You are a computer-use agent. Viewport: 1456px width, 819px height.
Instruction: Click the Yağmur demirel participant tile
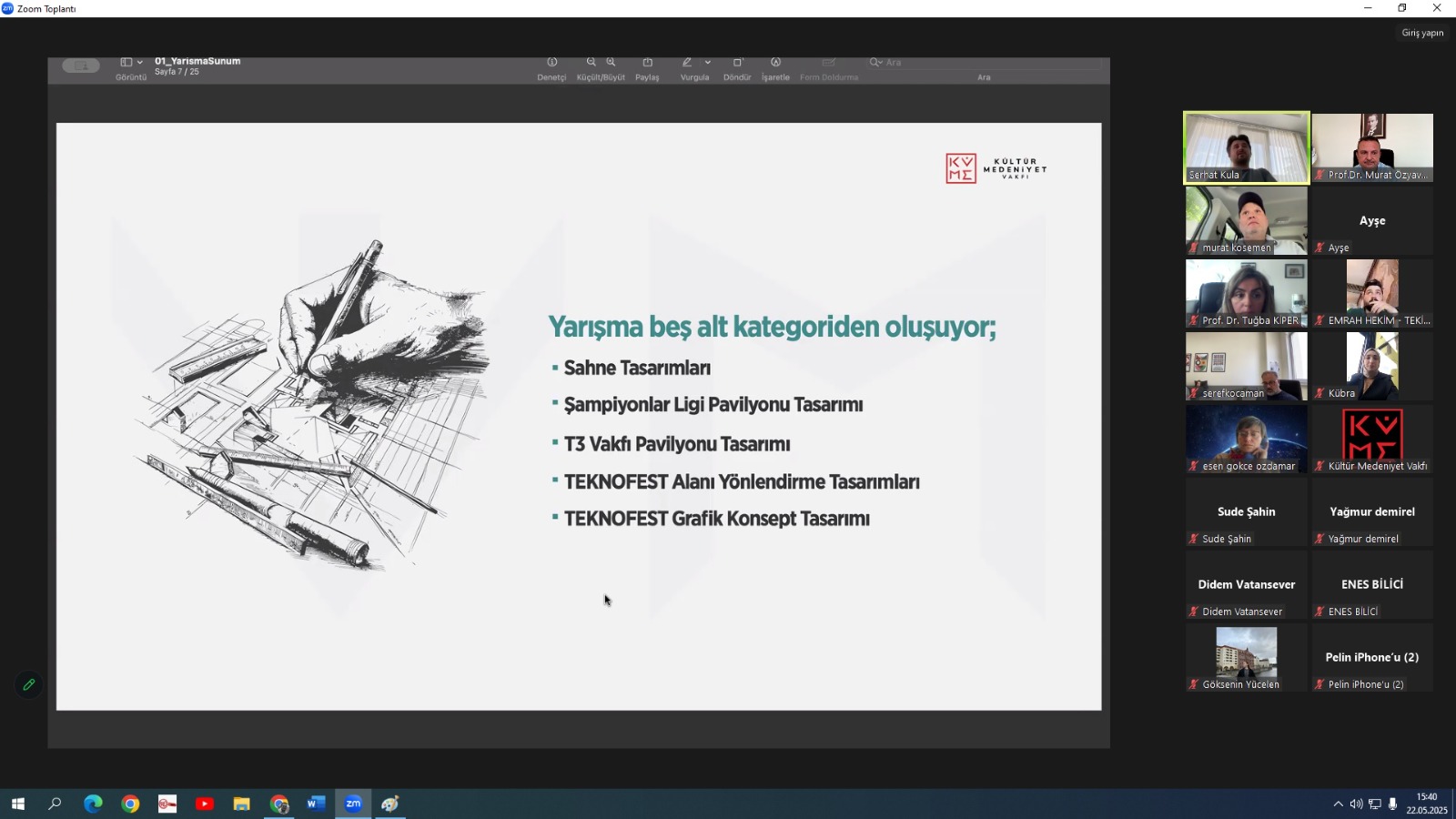[x=1372, y=511]
